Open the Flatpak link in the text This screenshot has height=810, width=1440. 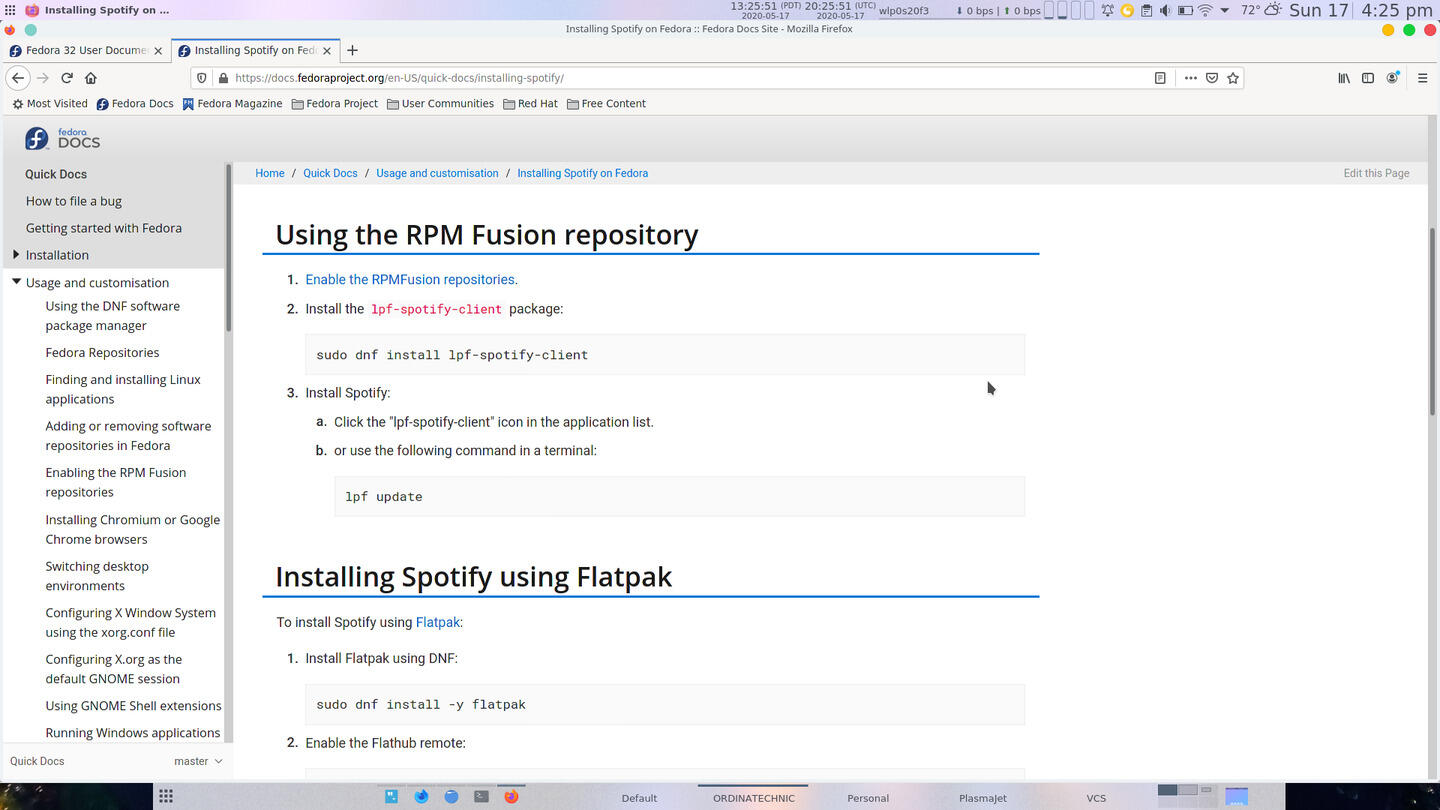coord(438,622)
